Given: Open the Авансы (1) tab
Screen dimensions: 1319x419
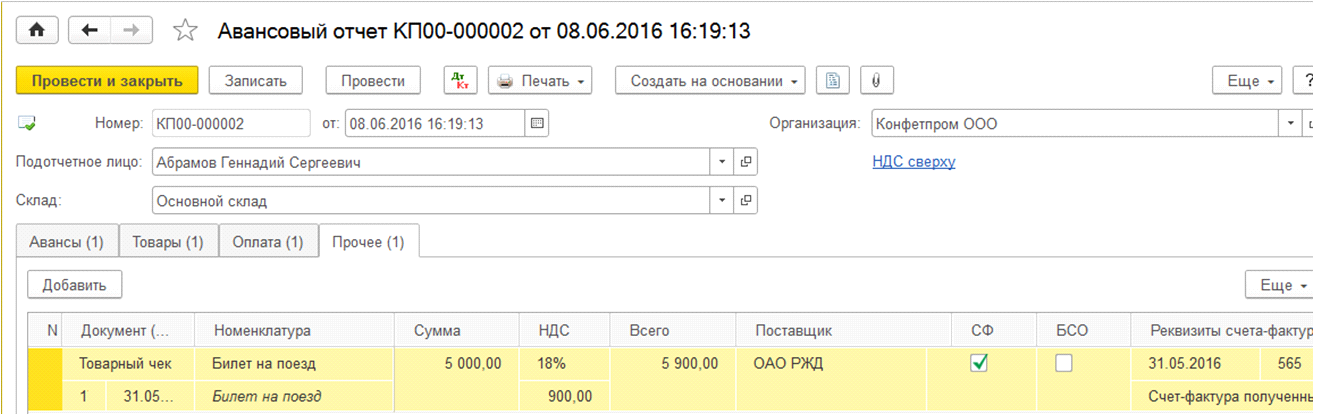Looking at the screenshot, I should (x=66, y=242).
